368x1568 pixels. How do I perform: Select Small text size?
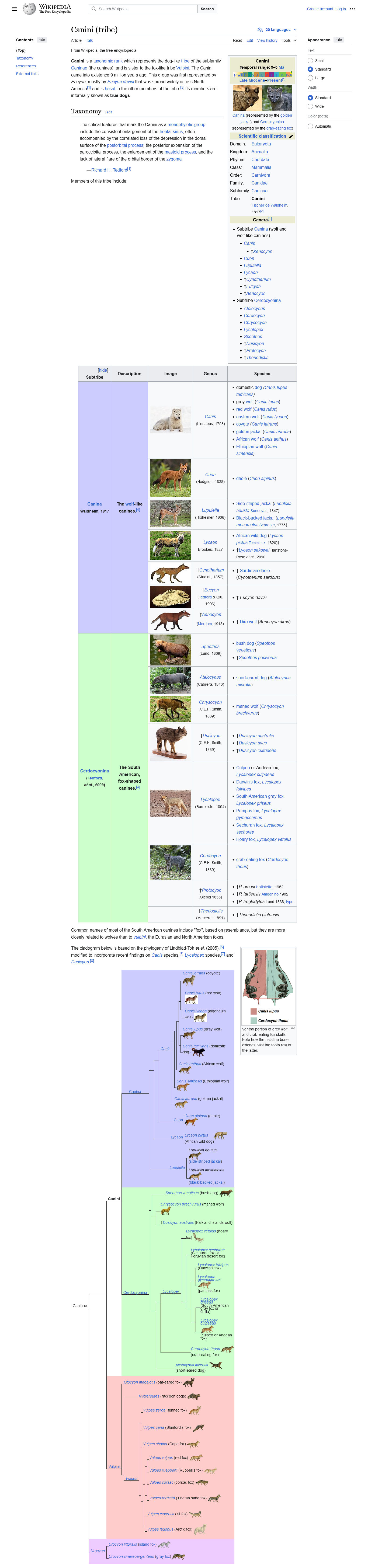point(310,61)
